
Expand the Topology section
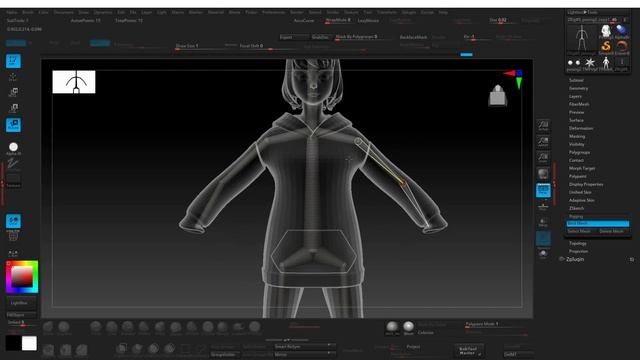[x=578, y=243]
